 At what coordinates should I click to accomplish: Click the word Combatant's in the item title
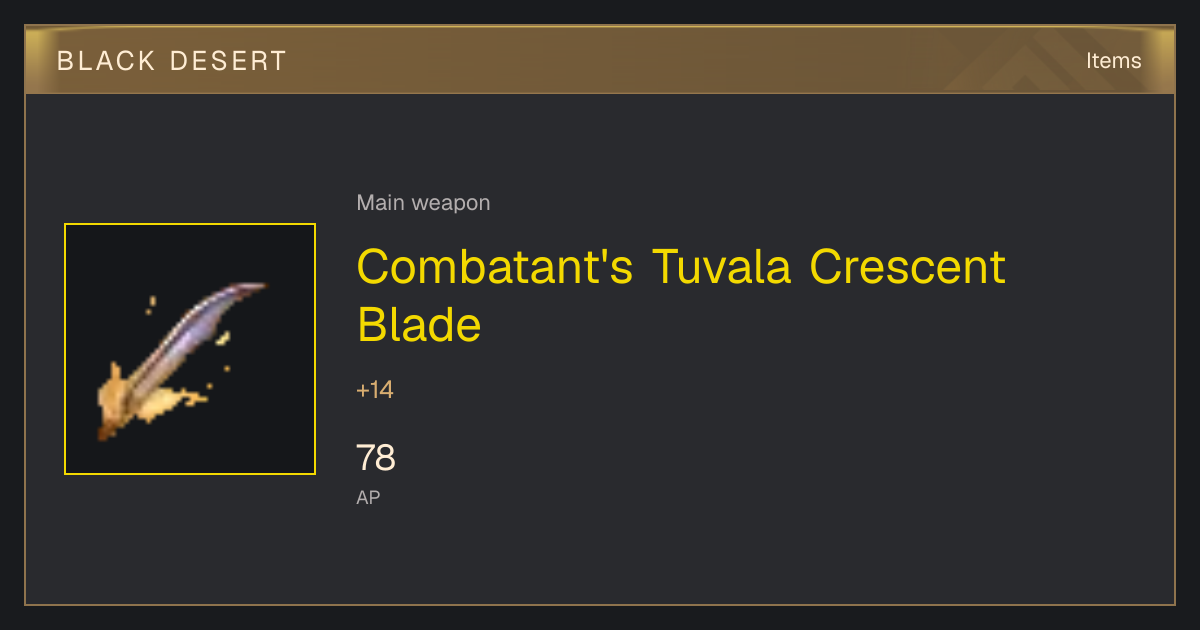[495, 267]
